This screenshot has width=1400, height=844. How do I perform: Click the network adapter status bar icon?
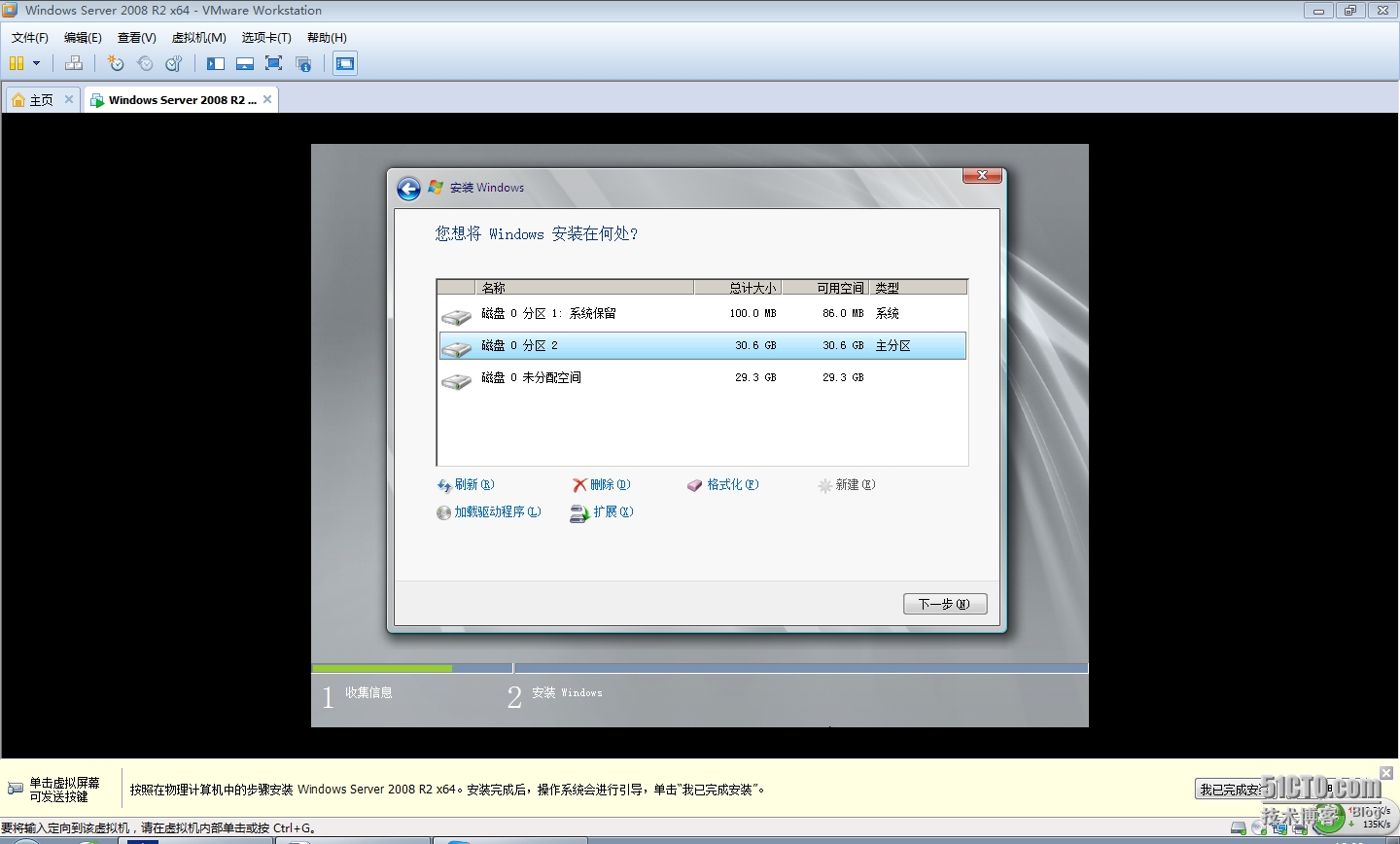1281,828
